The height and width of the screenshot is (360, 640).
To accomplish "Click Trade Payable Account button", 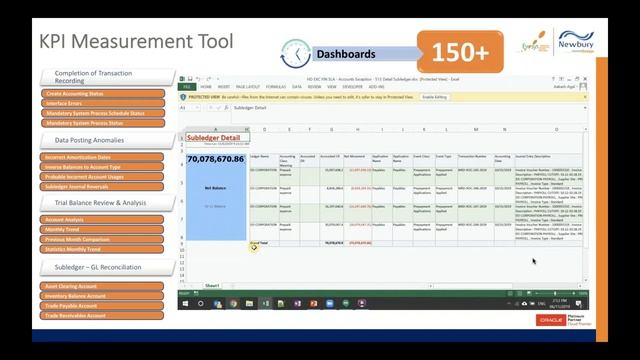I will click(102, 306).
